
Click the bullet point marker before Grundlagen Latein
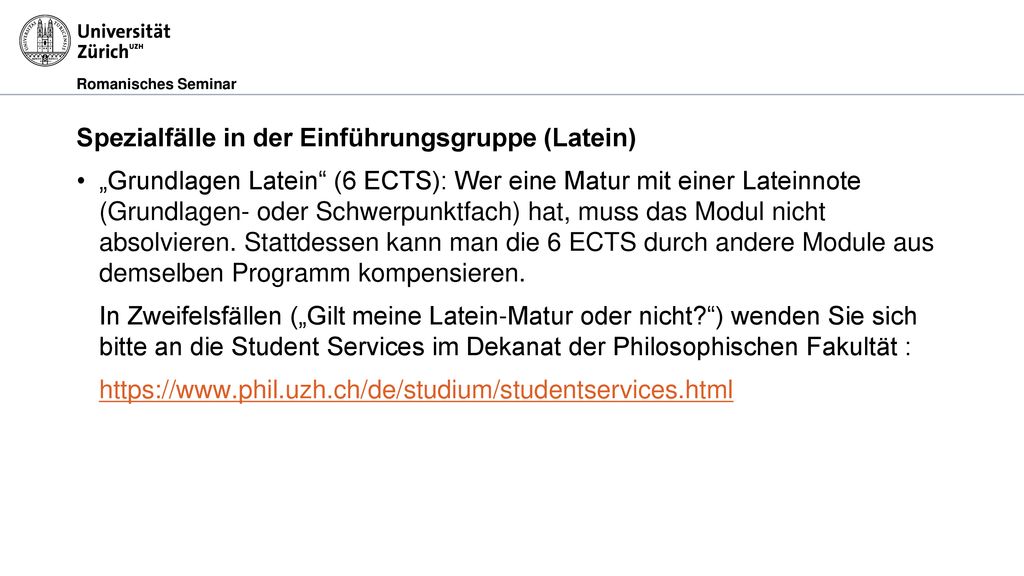[81, 181]
